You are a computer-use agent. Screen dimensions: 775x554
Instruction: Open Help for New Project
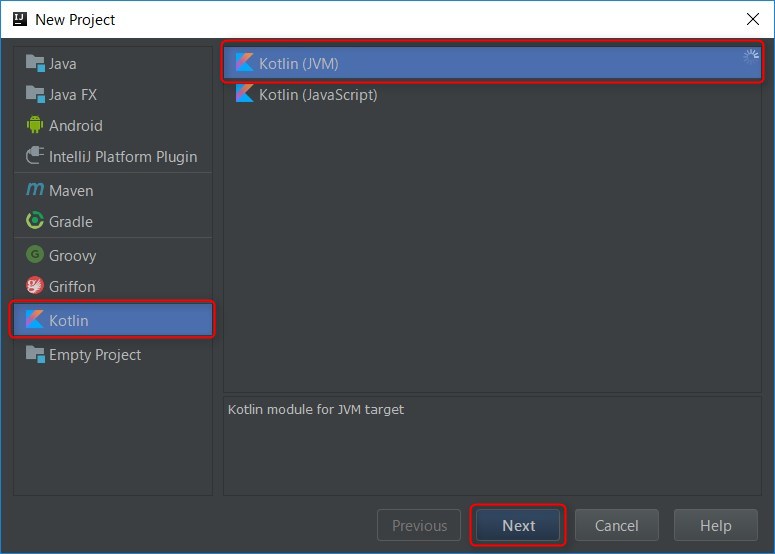716,525
